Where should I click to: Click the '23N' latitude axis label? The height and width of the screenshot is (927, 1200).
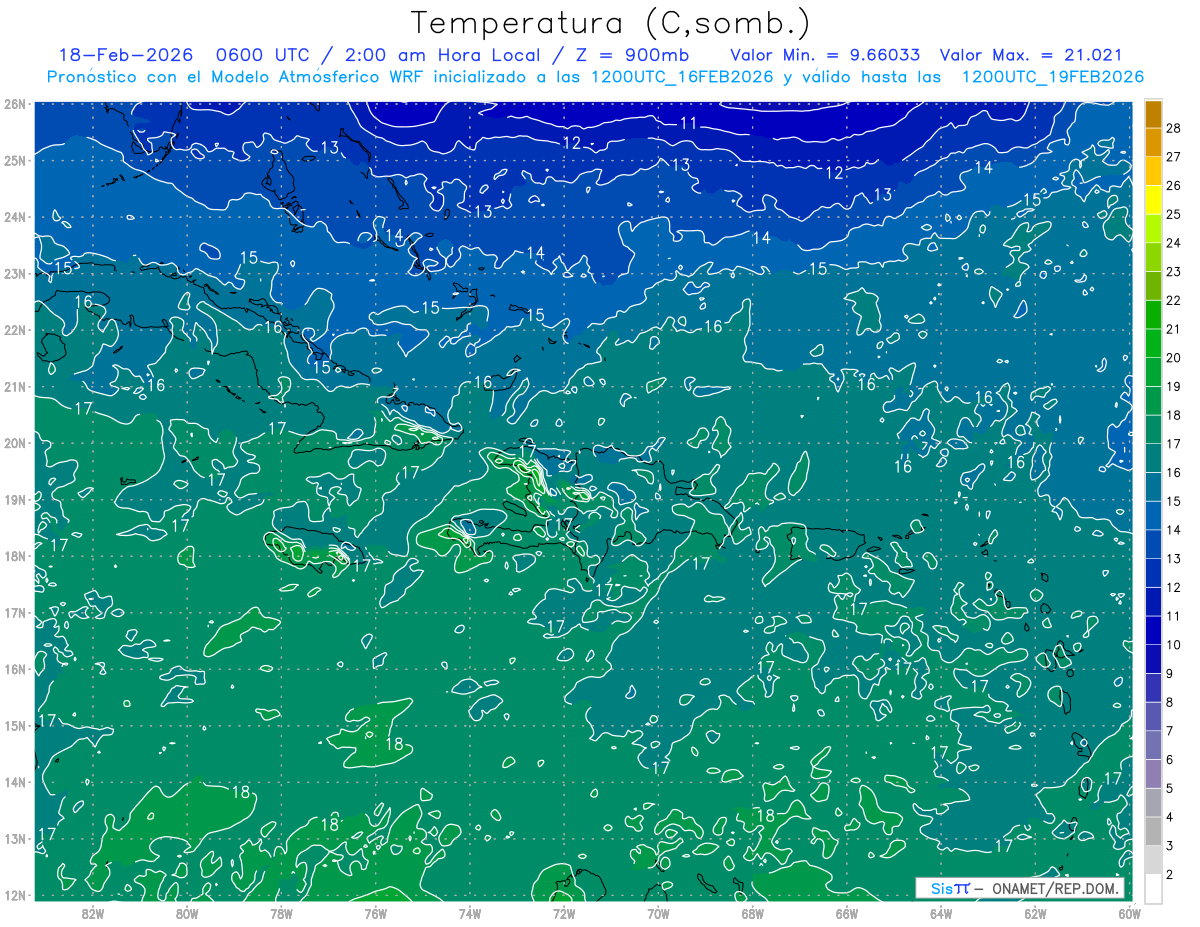tap(15, 273)
